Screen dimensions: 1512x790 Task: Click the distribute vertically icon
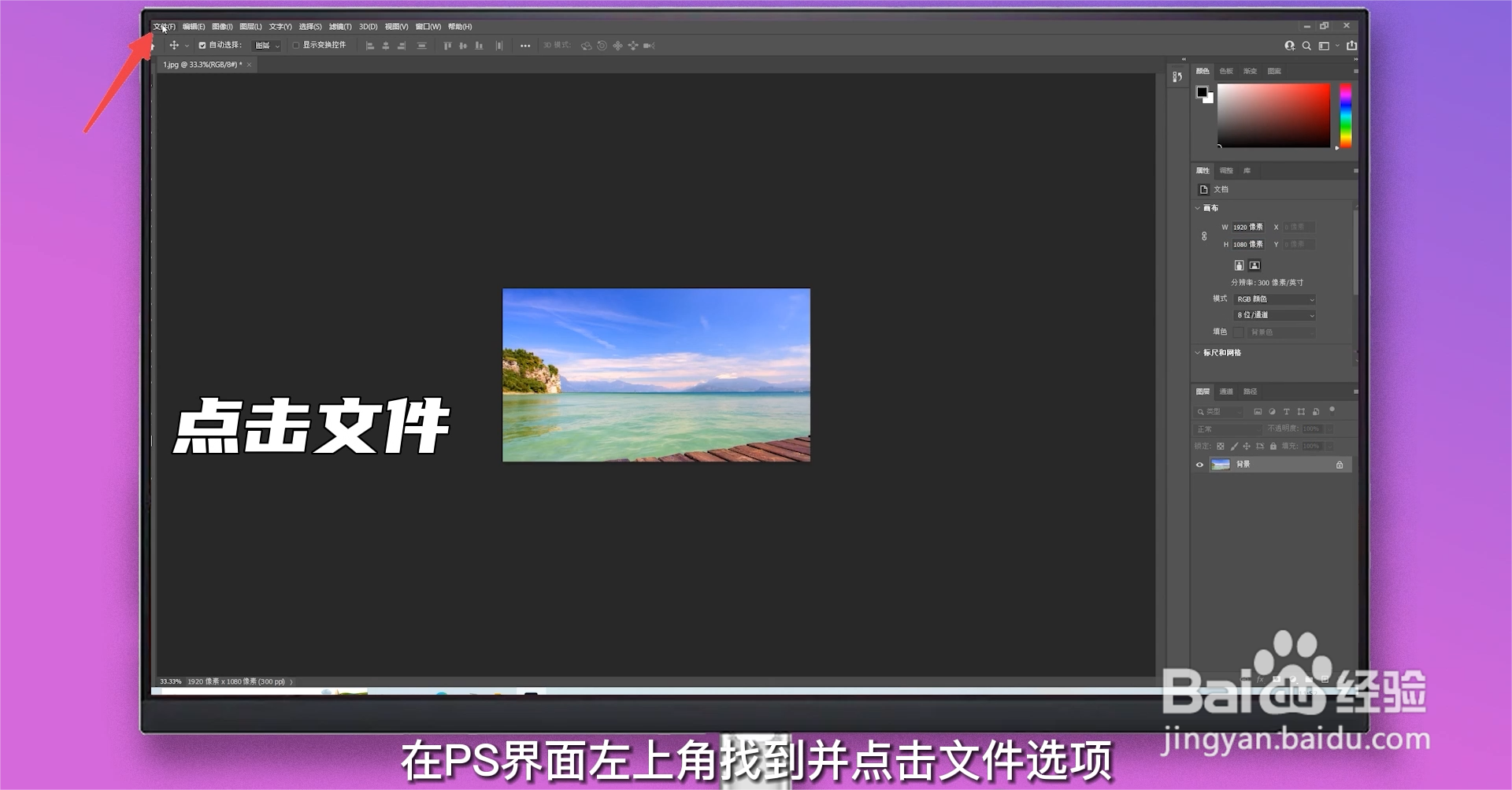pyautogui.click(x=422, y=46)
